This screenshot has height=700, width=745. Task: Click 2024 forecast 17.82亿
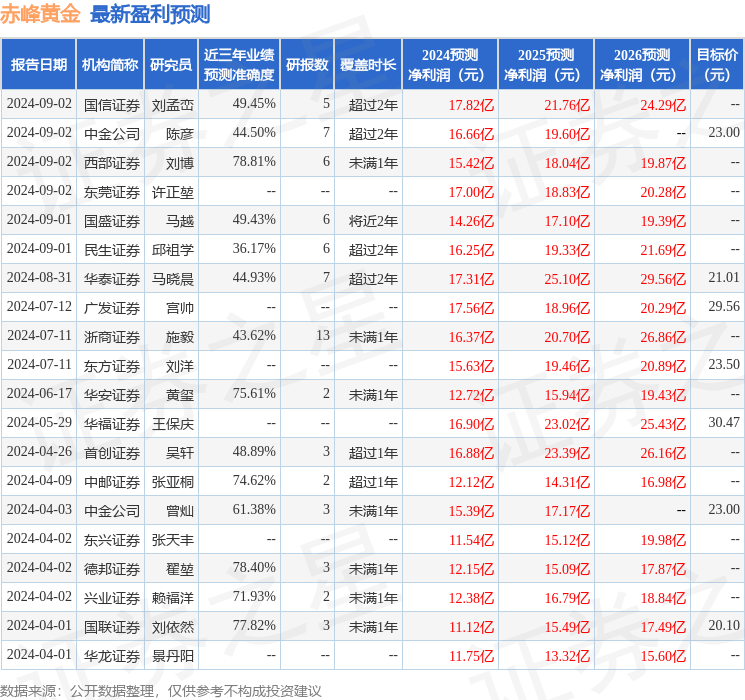click(x=471, y=105)
